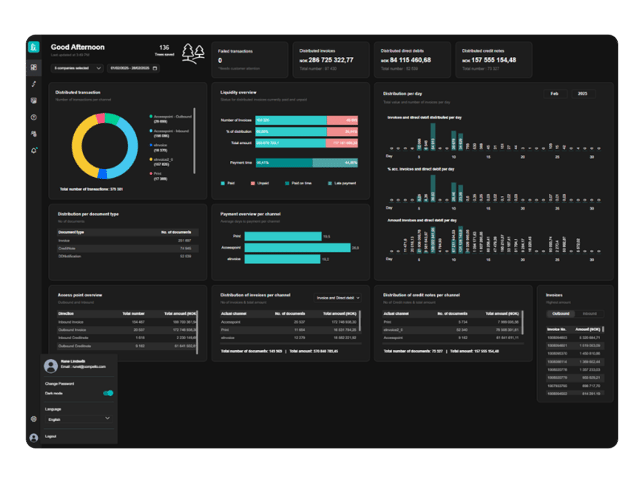This screenshot has height=483, width=644.
Task: Click the Feb month selector button
Action: point(554,93)
